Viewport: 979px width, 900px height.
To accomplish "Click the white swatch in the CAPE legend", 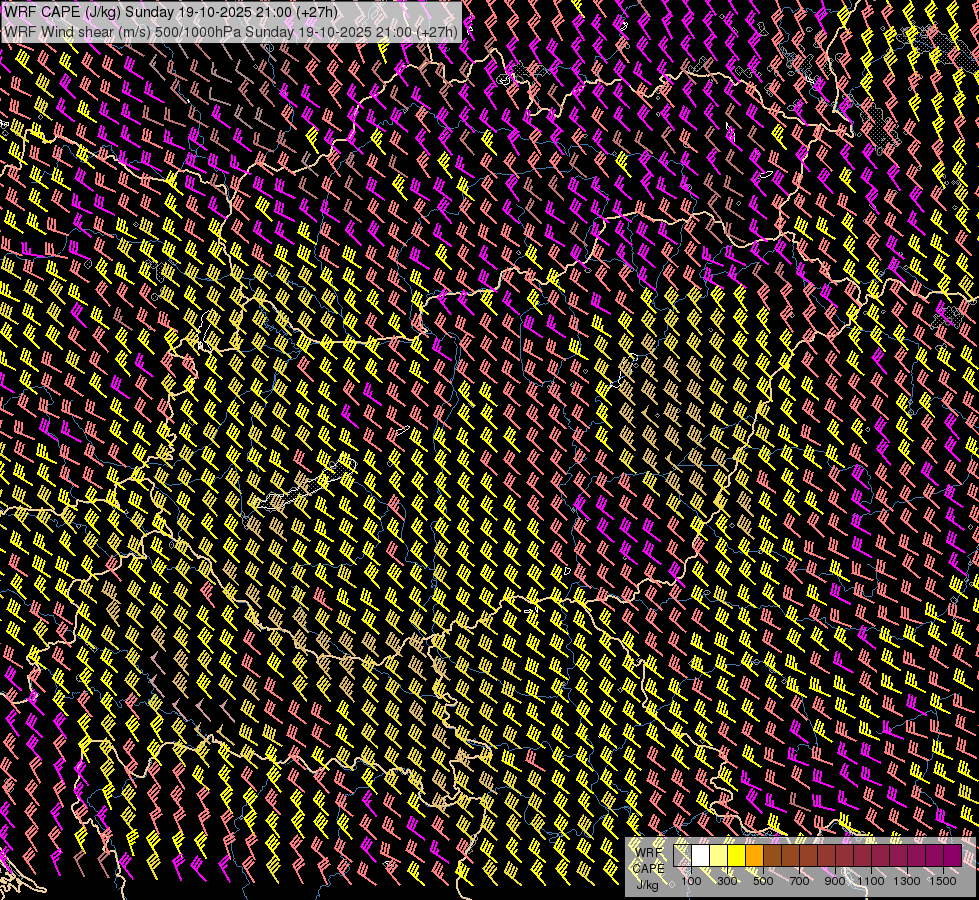I will point(700,856).
